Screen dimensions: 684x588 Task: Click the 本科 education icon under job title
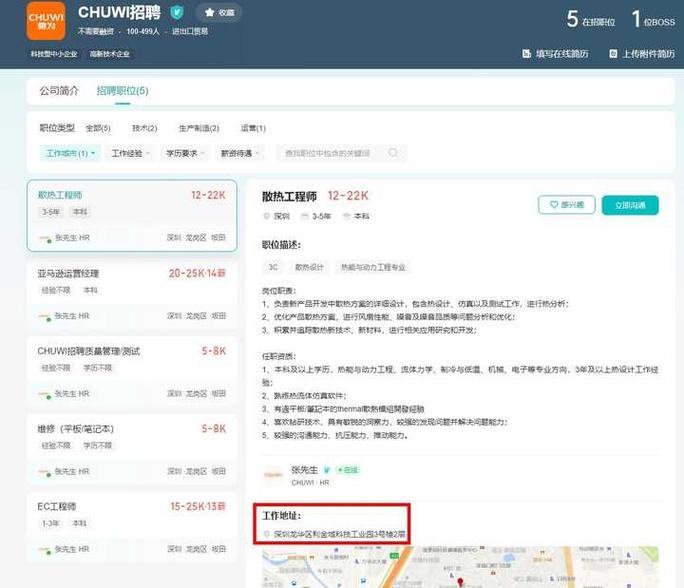pos(347,216)
